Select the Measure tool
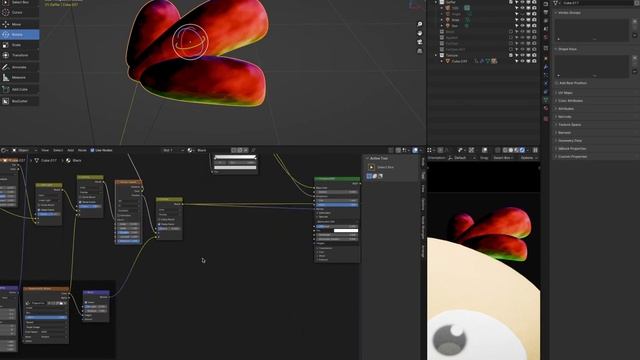Image resolution: width=640 pixels, height=360 pixels. click(19, 77)
